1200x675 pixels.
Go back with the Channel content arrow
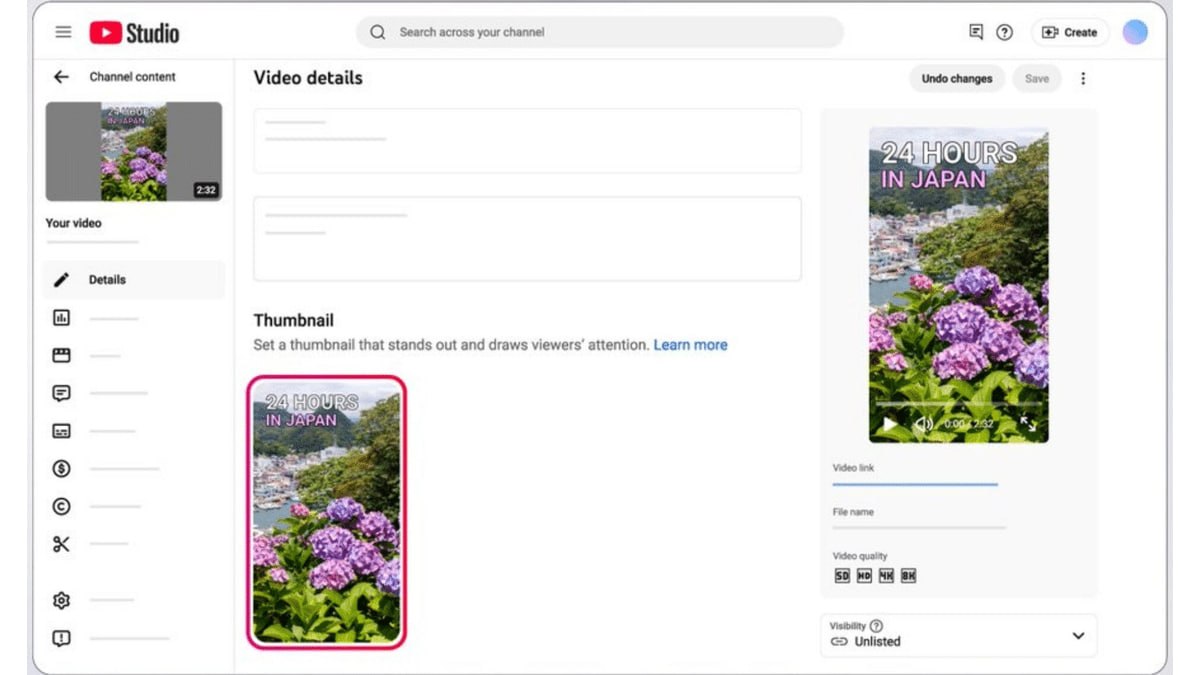click(x=62, y=77)
